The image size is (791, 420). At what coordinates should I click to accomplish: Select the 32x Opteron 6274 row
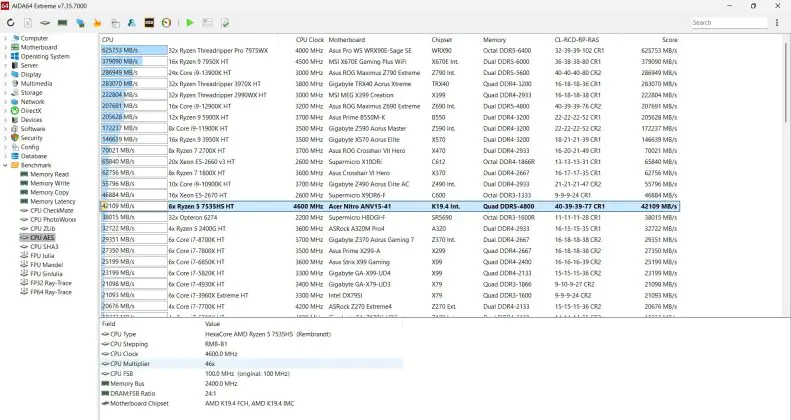pyautogui.click(x=389, y=217)
